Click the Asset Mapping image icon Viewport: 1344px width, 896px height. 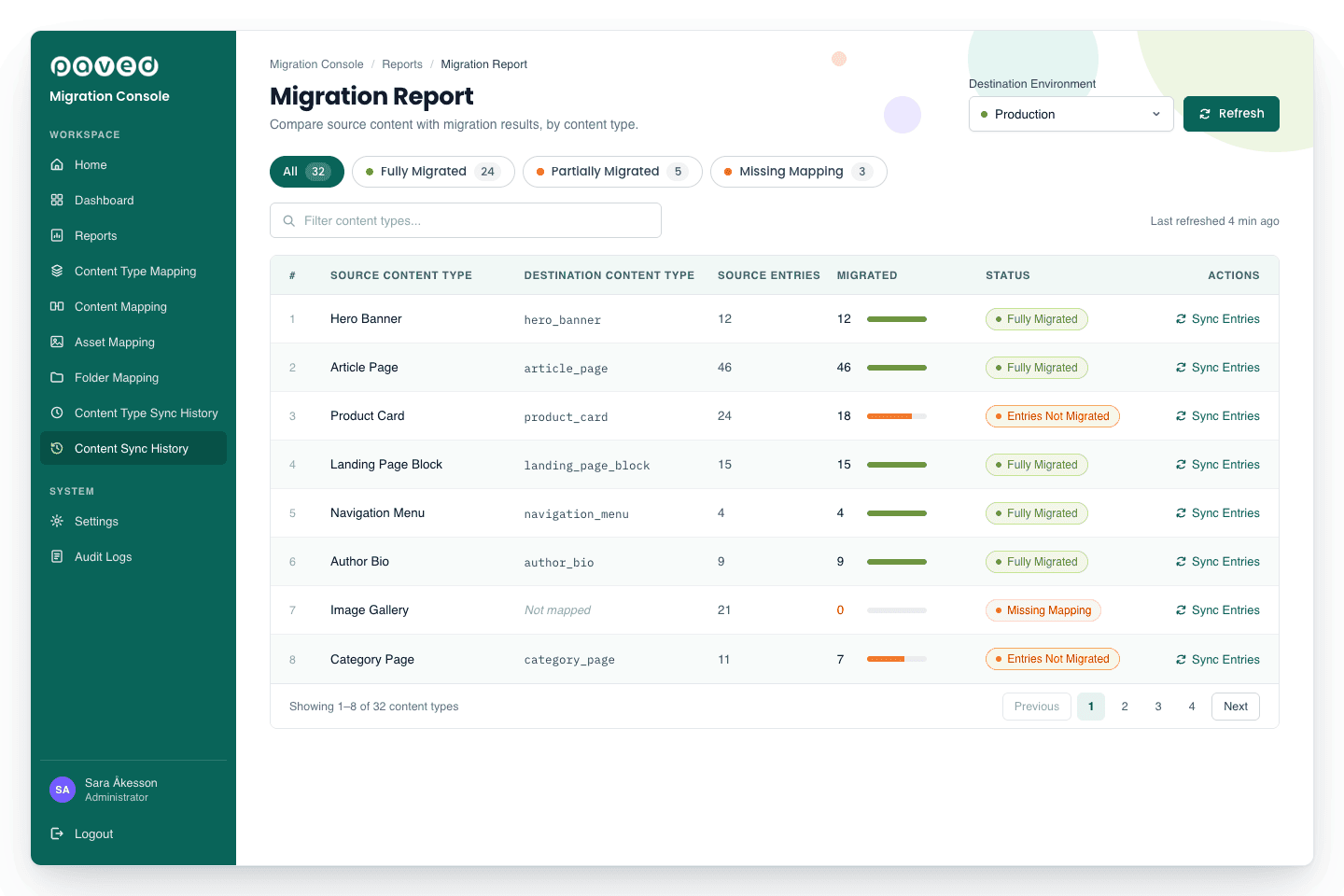tap(57, 343)
